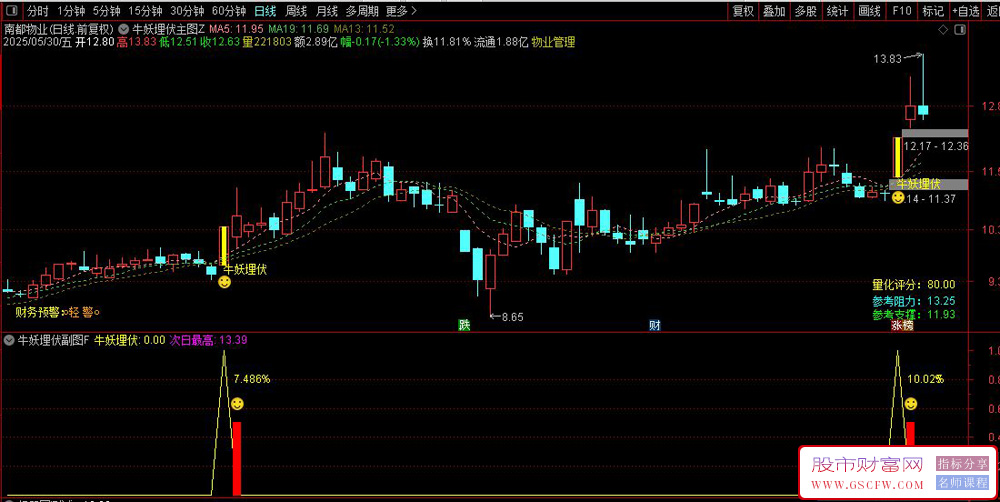Click the left yellow signal bar in main chart

tap(224, 246)
